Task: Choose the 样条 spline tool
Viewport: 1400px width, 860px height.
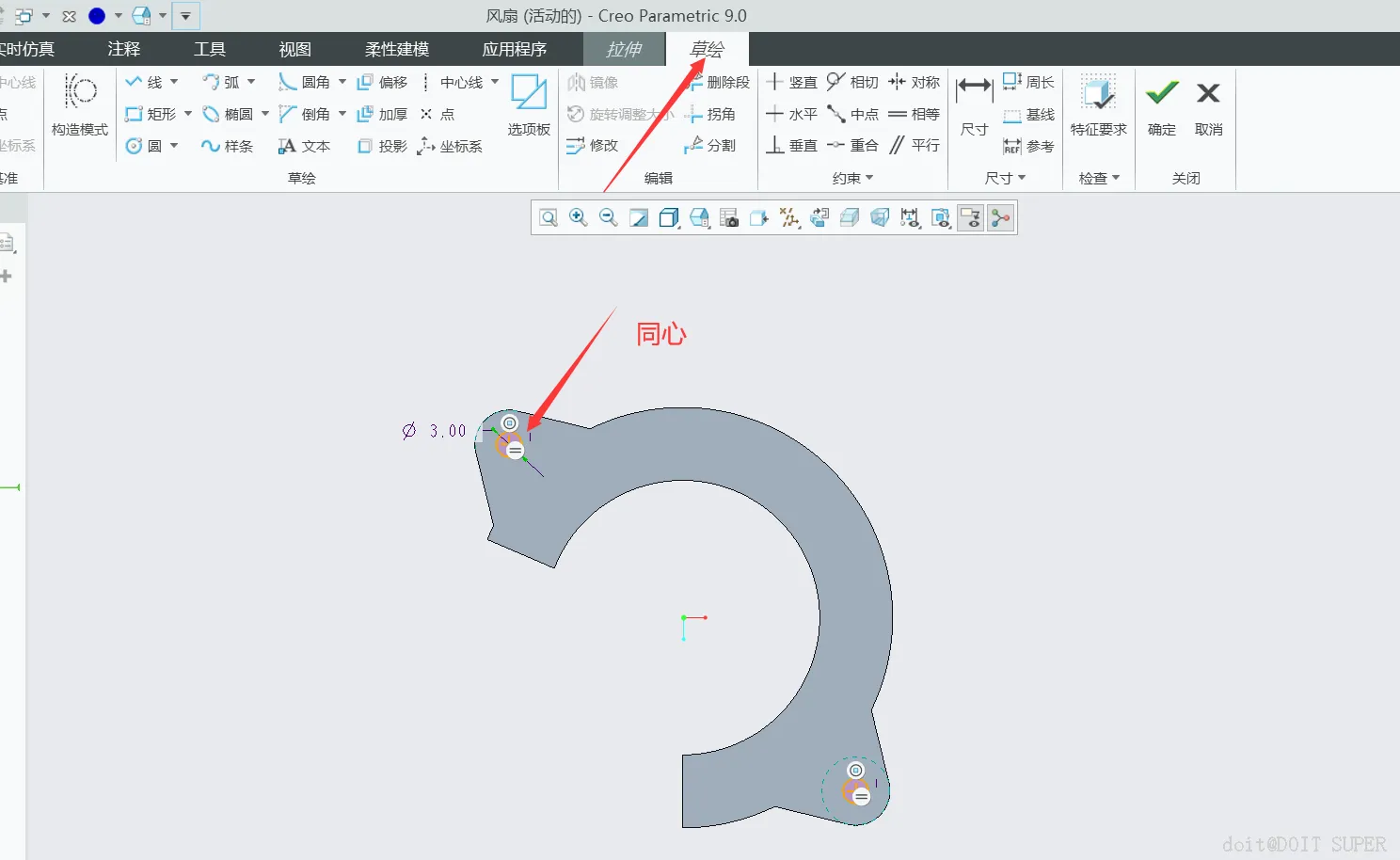Action: coord(227,146)
